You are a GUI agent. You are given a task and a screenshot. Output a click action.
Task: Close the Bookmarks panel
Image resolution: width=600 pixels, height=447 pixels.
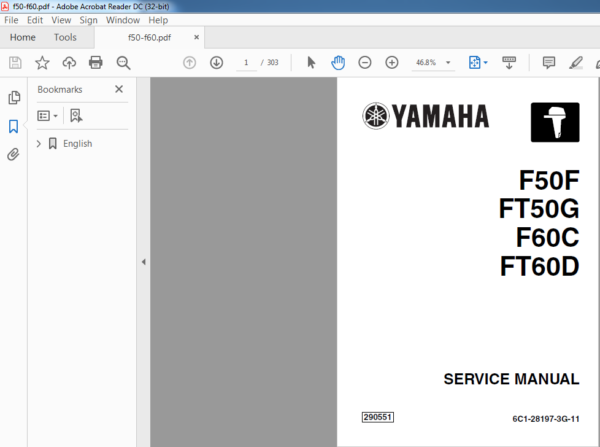(x=119, y=89)
